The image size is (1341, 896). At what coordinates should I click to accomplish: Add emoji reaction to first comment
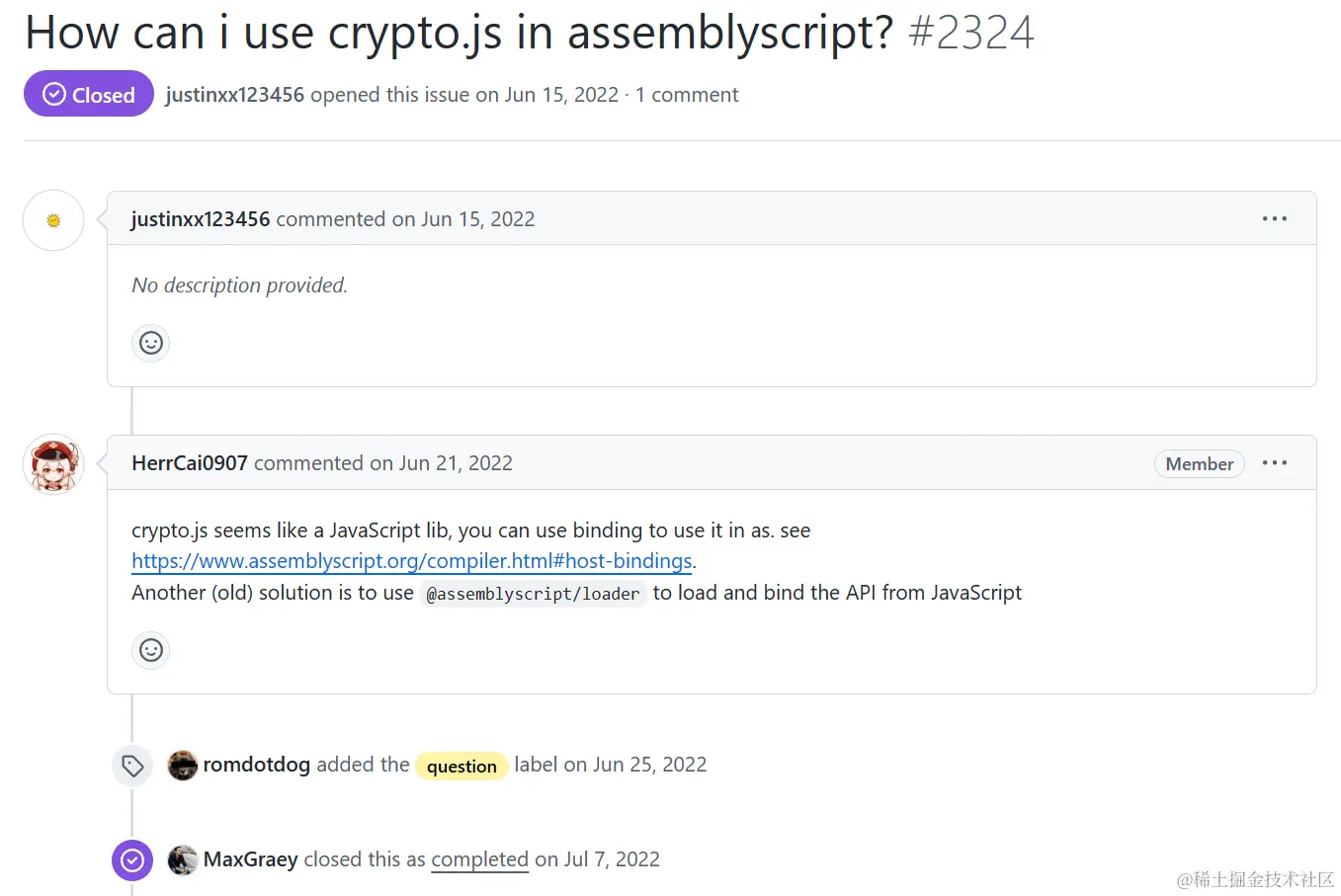click(x=151, y=343)
